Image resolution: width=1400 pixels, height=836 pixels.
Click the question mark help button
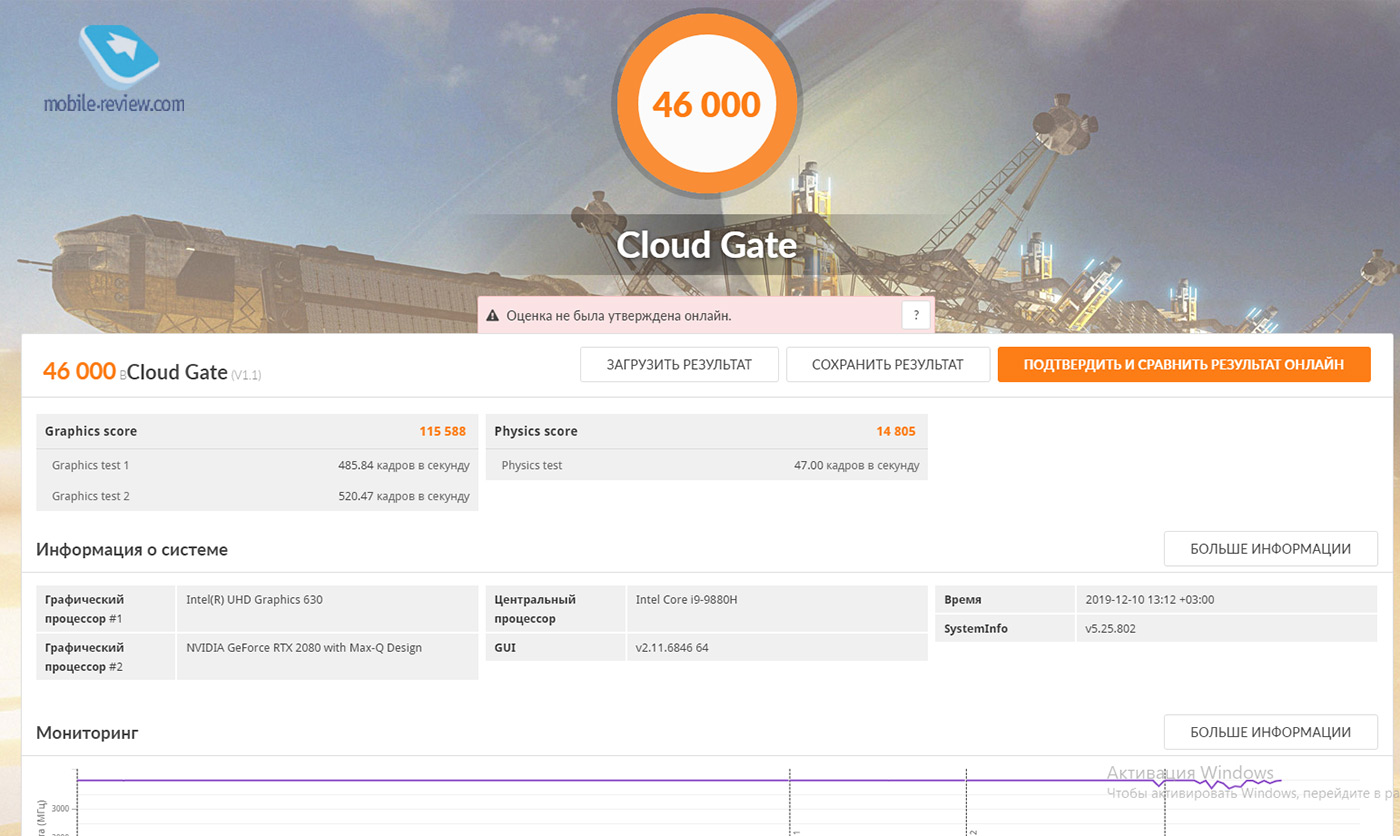pyautogui.click(x=916, y=315)
